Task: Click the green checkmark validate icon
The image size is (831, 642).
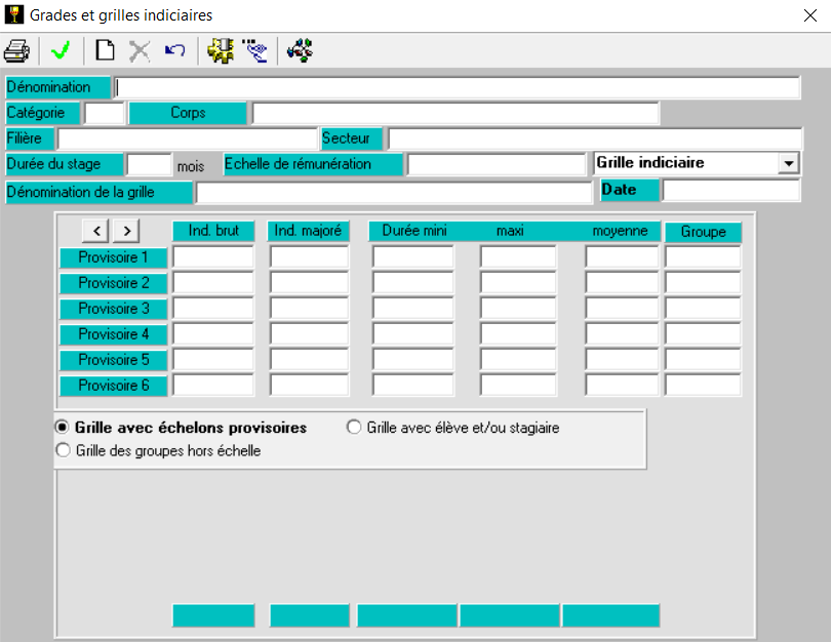Action: click(x=60, y=50)
